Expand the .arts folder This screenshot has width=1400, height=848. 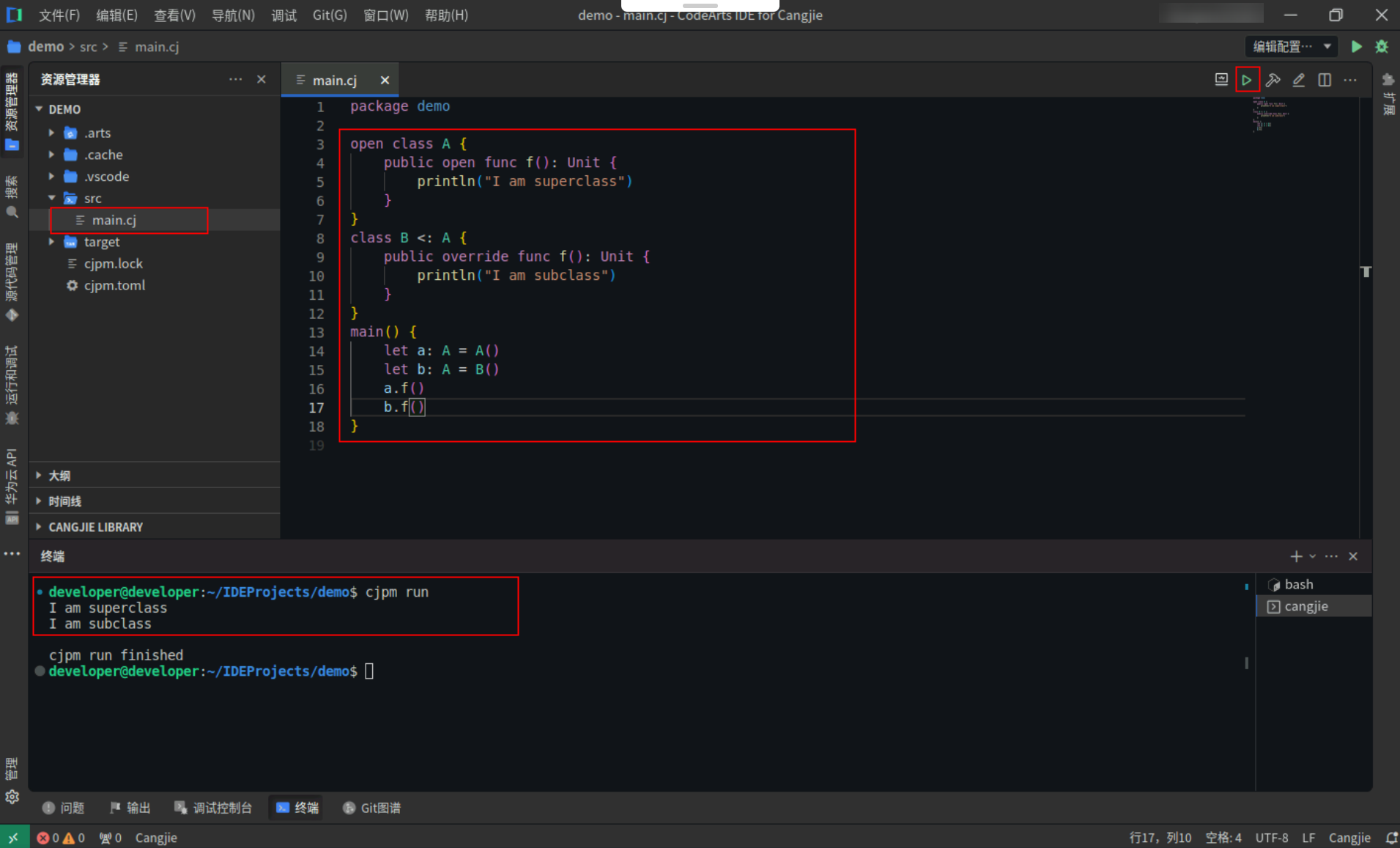pyautogui.click(x=51, y=133)
